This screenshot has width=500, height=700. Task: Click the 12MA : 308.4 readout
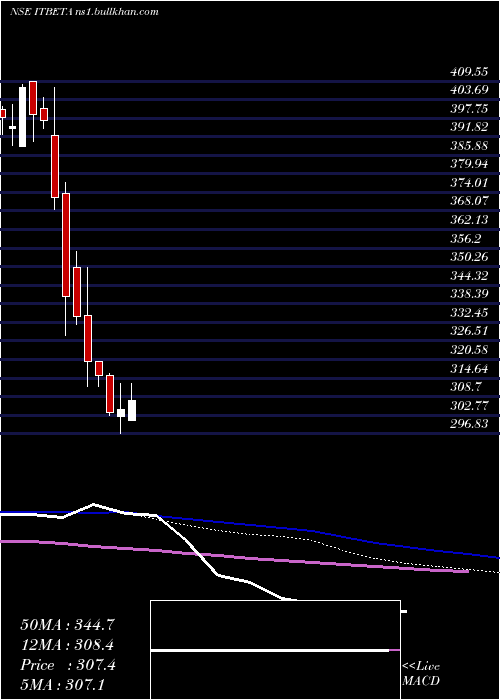67,645
